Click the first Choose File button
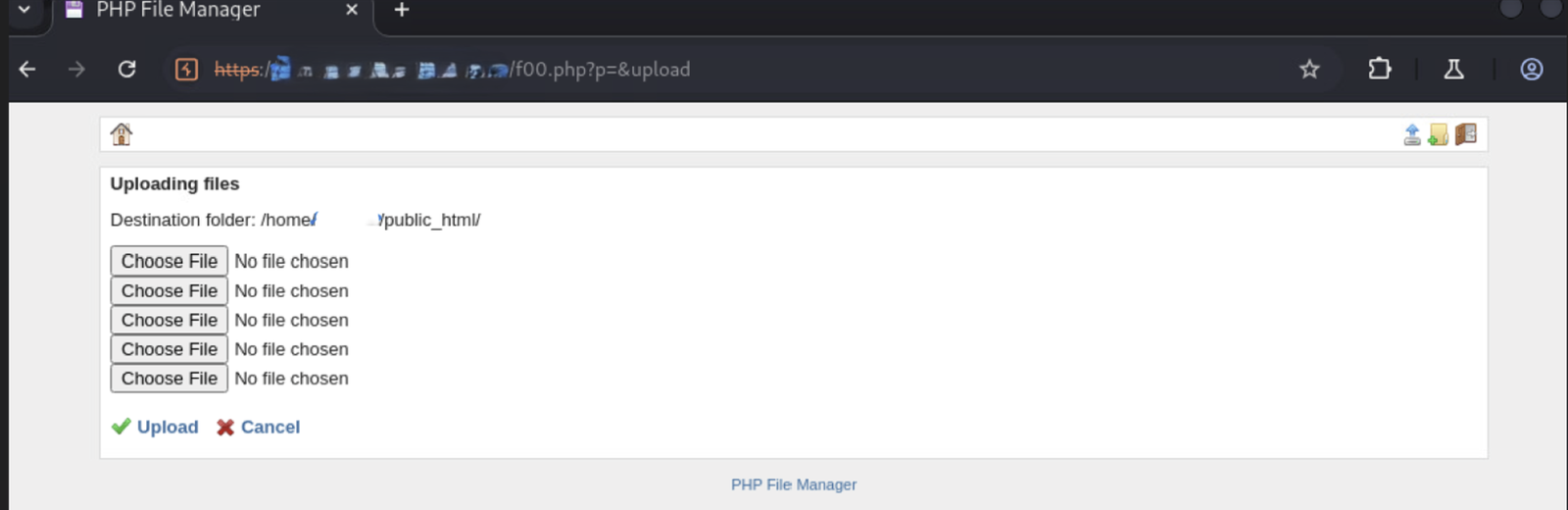 coord(170,261)
